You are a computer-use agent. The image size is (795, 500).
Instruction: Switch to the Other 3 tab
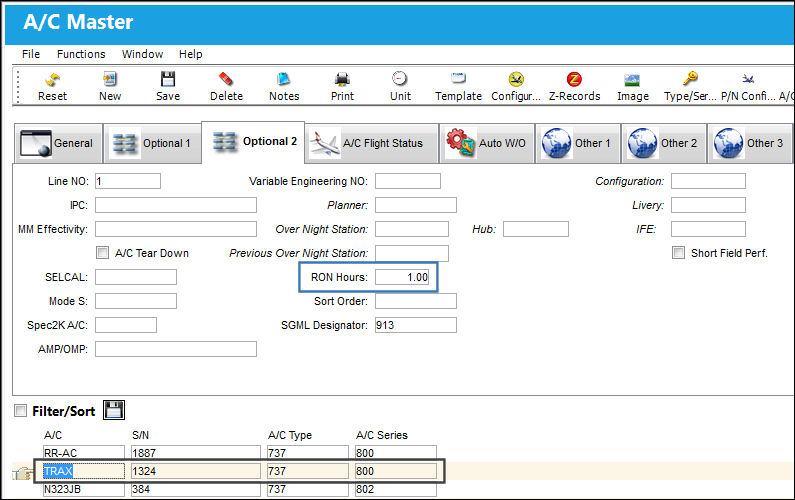click(750, 144)
